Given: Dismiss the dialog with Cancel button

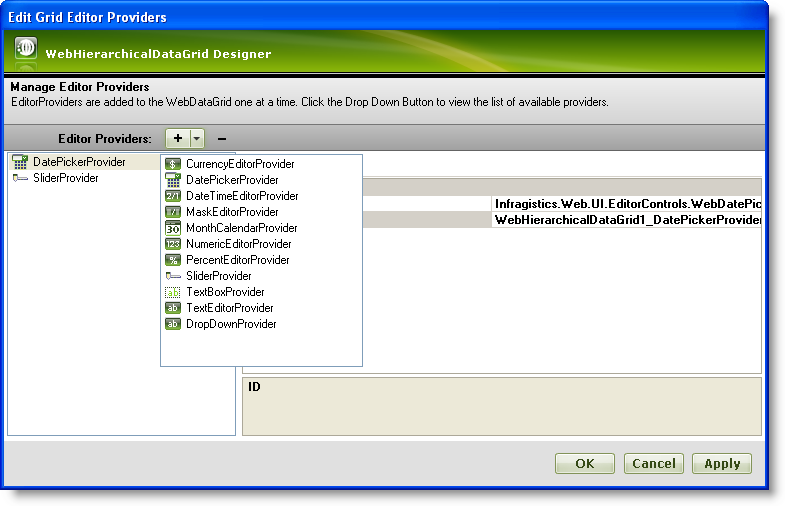Looking at the screenshot, I should [x=654, y=463].
